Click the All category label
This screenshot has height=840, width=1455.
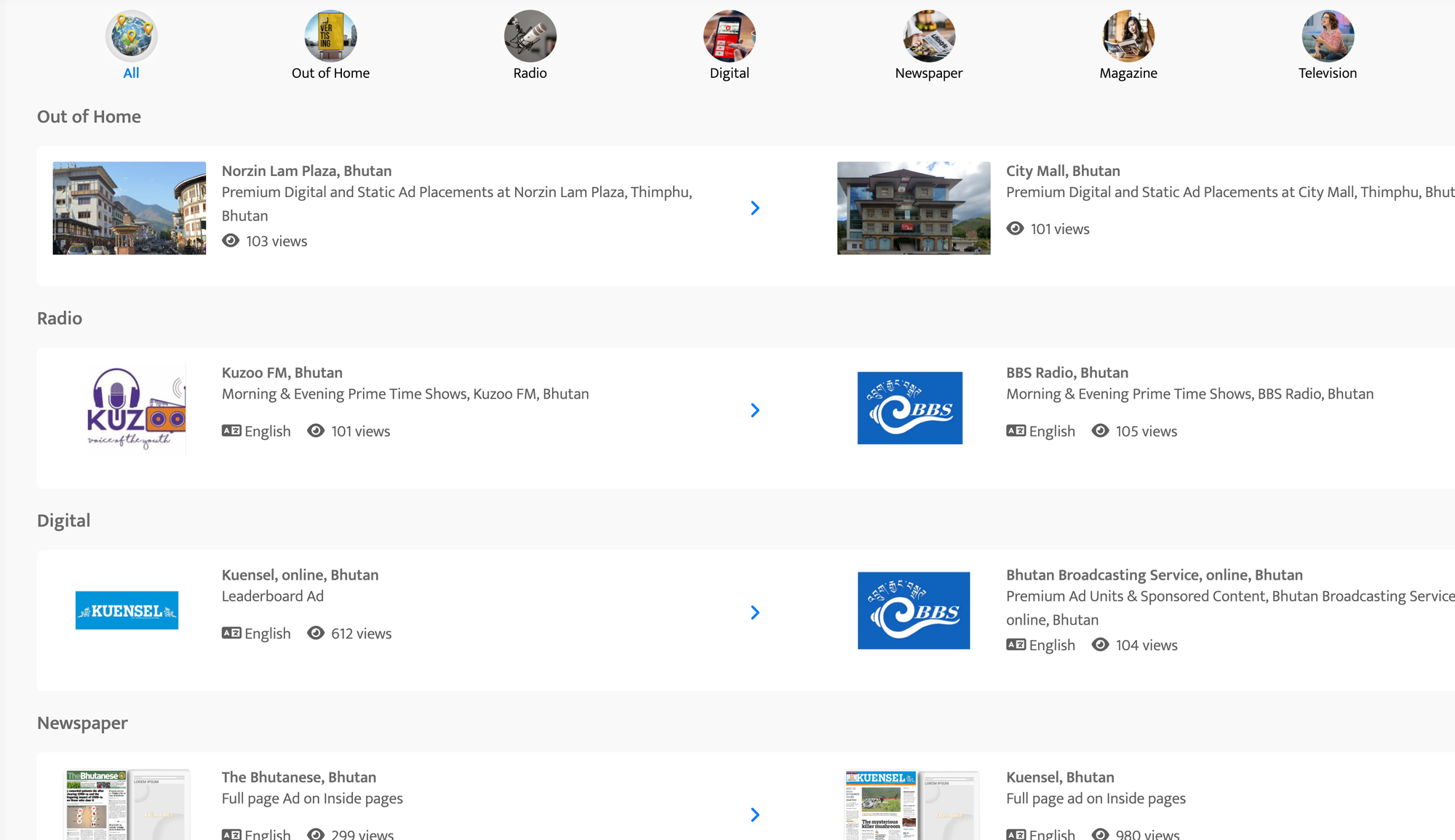point(131,73)
